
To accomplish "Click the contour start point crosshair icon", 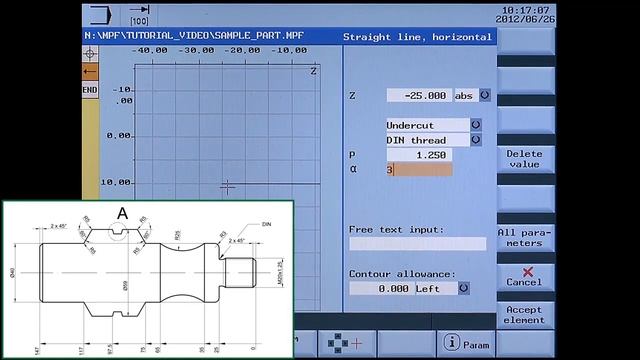I will (90, 53).
